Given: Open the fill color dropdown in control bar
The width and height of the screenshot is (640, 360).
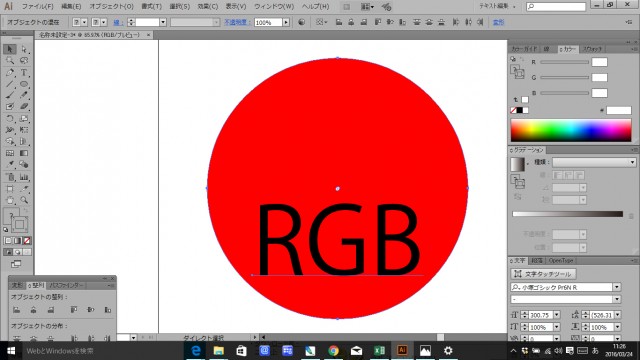Looking at the screenshot, I should coord(84,22).
